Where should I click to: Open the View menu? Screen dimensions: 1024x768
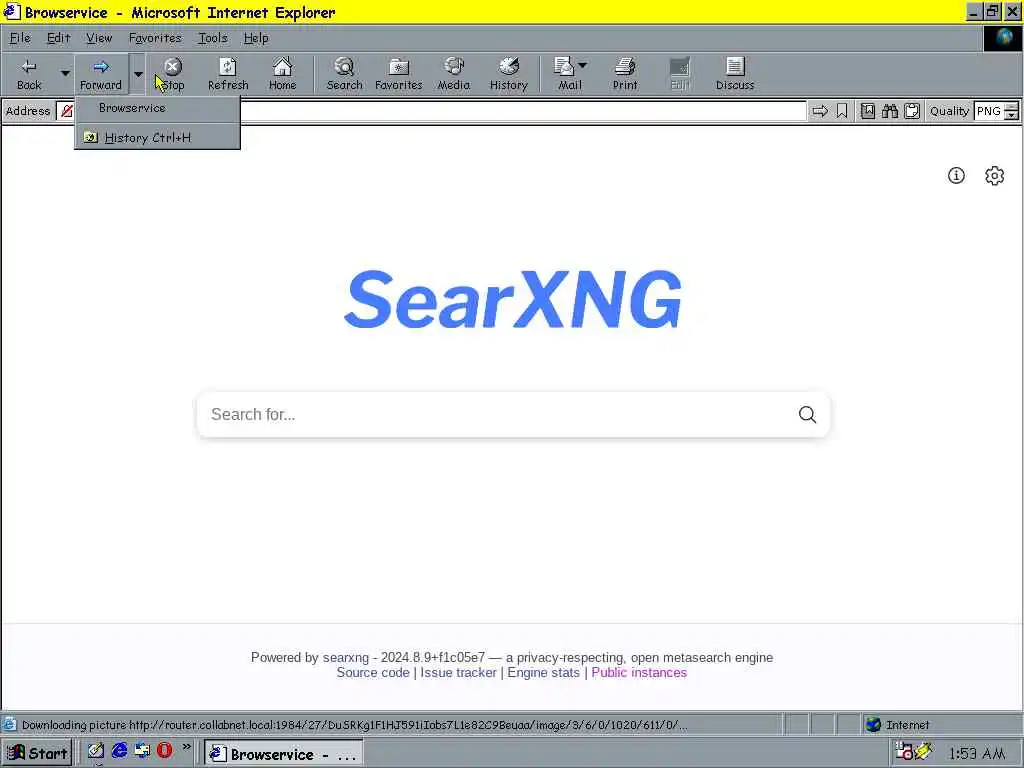(99, 38)
